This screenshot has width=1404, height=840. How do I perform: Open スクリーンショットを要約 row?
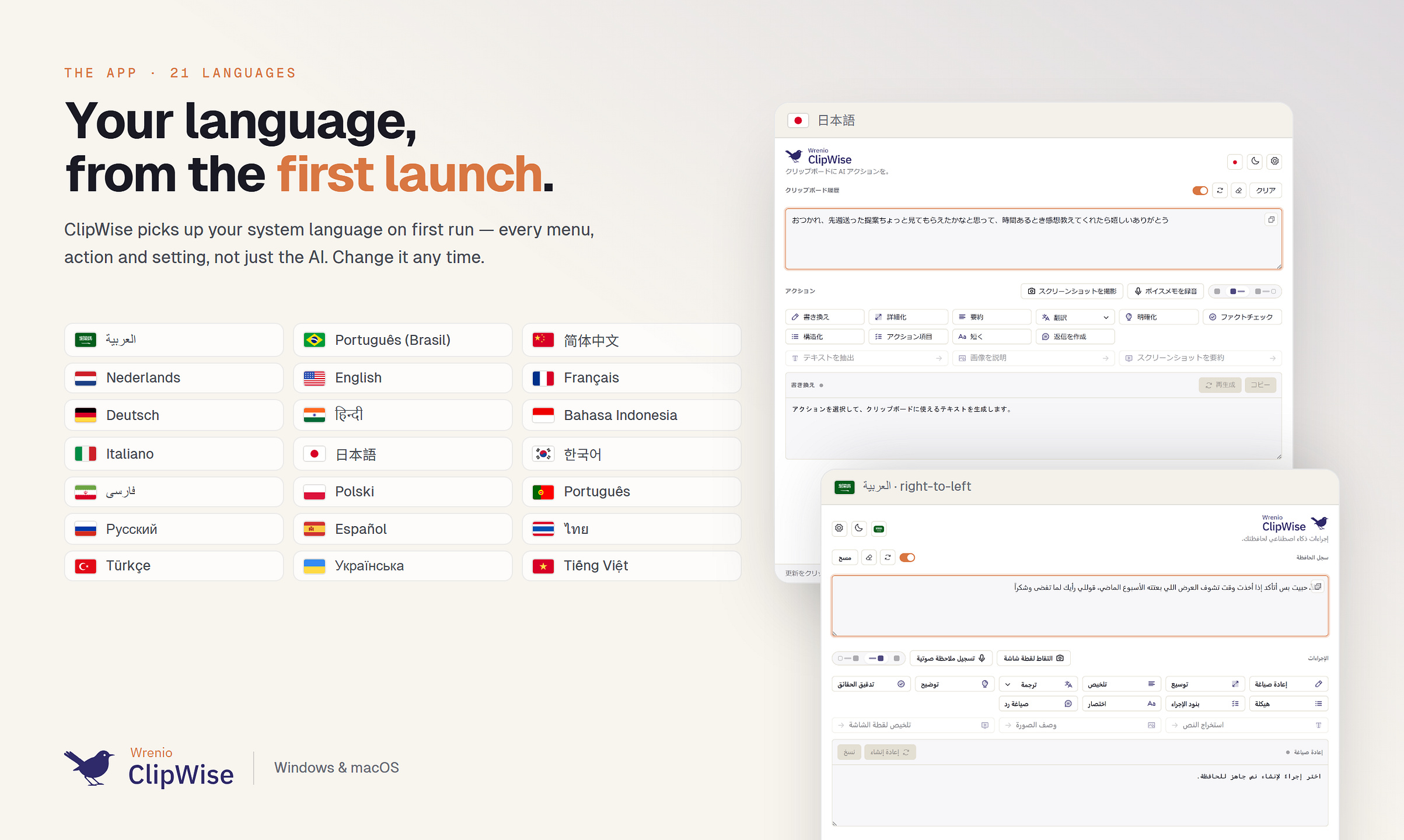pos(1200,358)
